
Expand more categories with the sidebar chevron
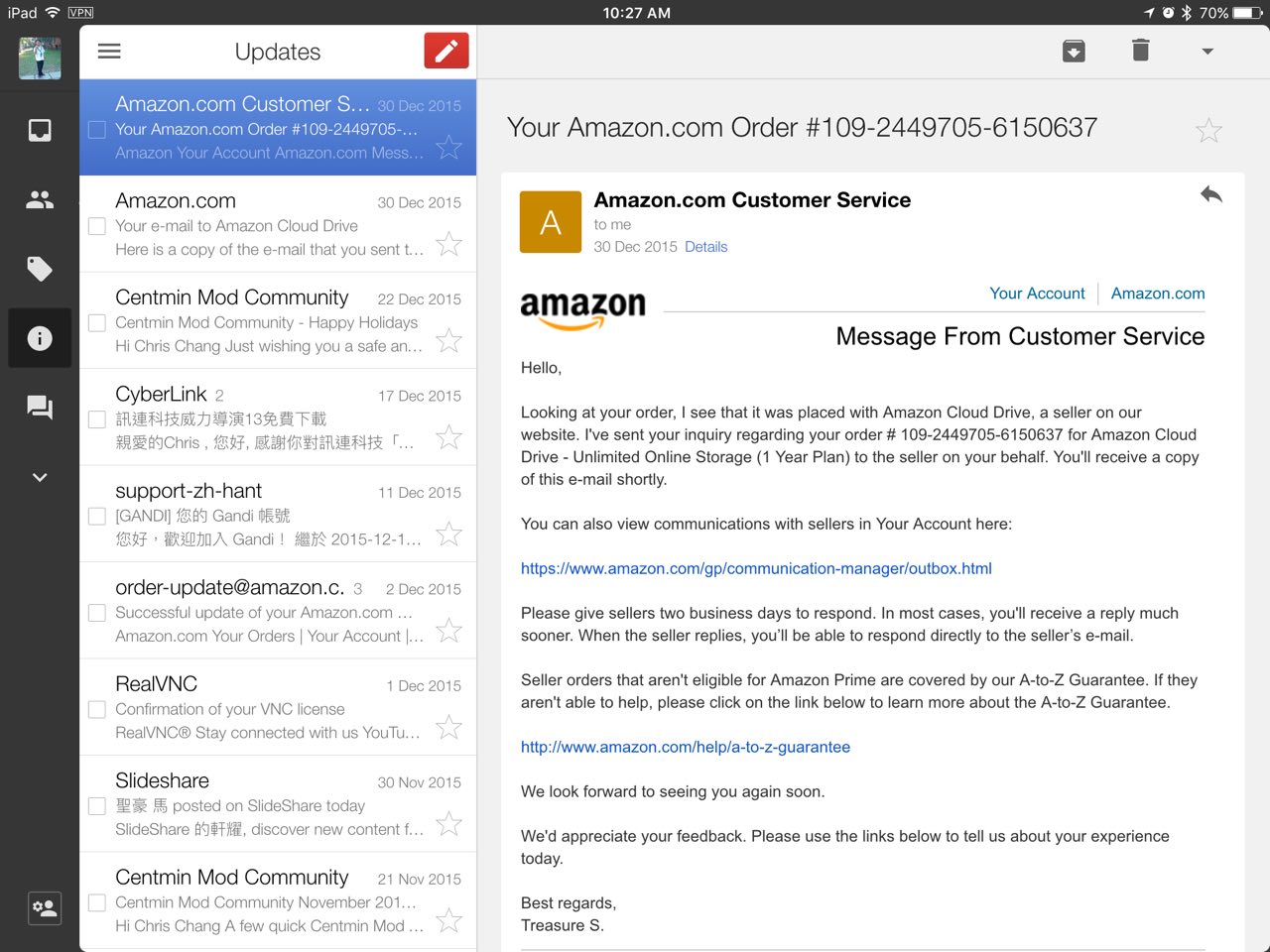(x=40, y=477)
